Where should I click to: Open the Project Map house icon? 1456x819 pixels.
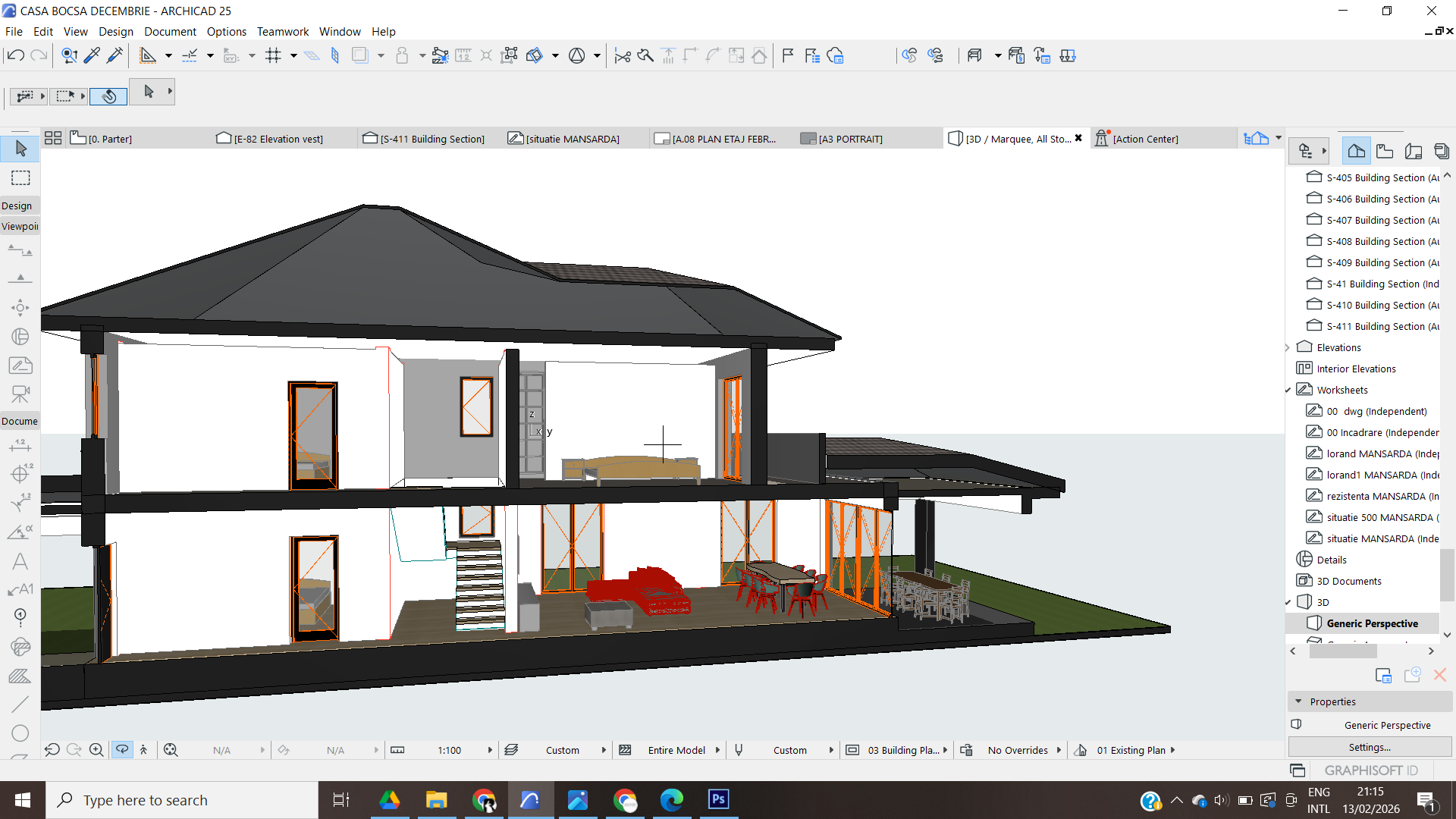(x=1356, y=151)
